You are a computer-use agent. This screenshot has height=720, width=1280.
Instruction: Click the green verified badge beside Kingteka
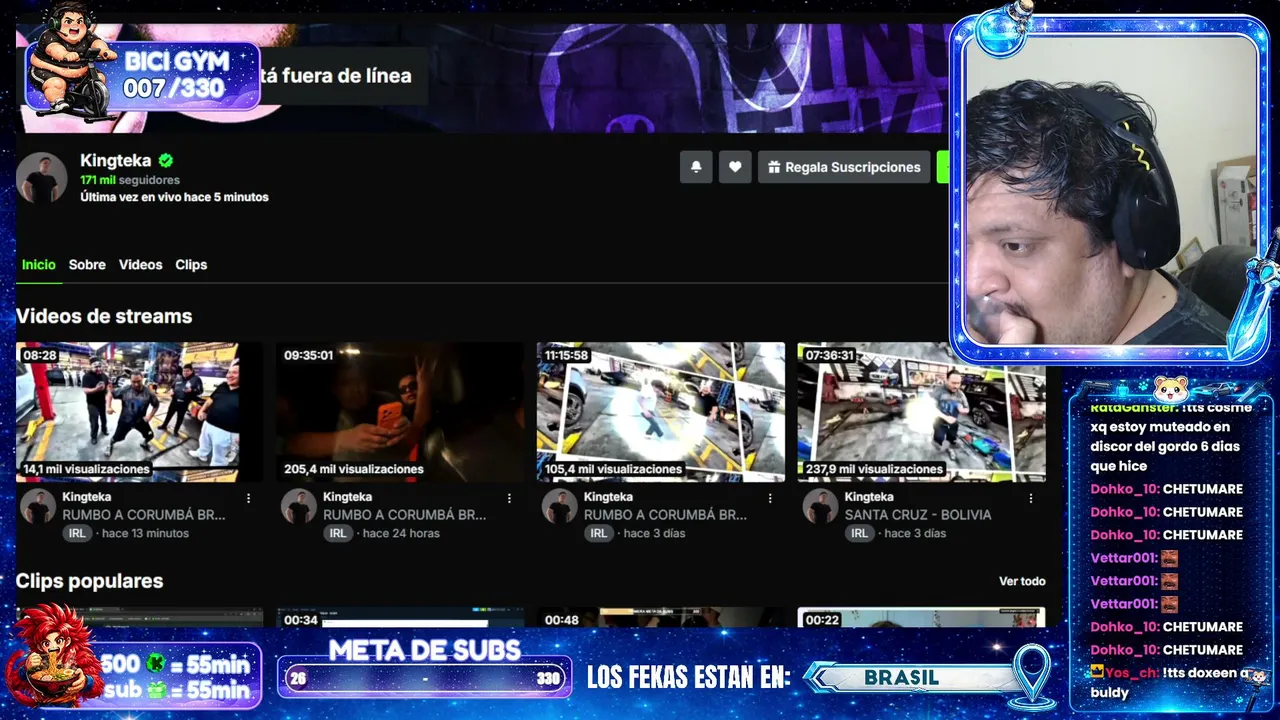[166, 160]
